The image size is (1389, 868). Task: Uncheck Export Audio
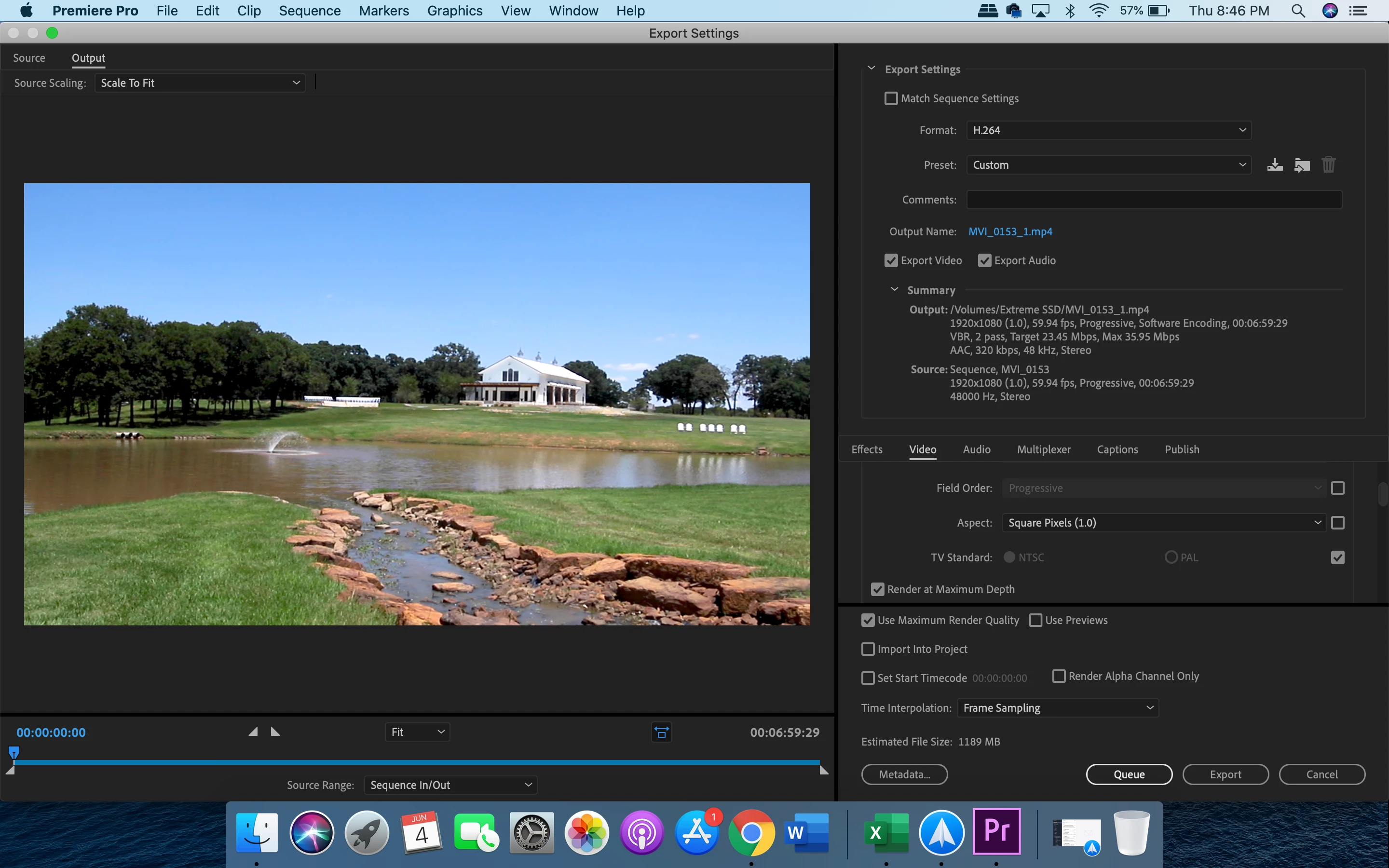tap(984, 260)
